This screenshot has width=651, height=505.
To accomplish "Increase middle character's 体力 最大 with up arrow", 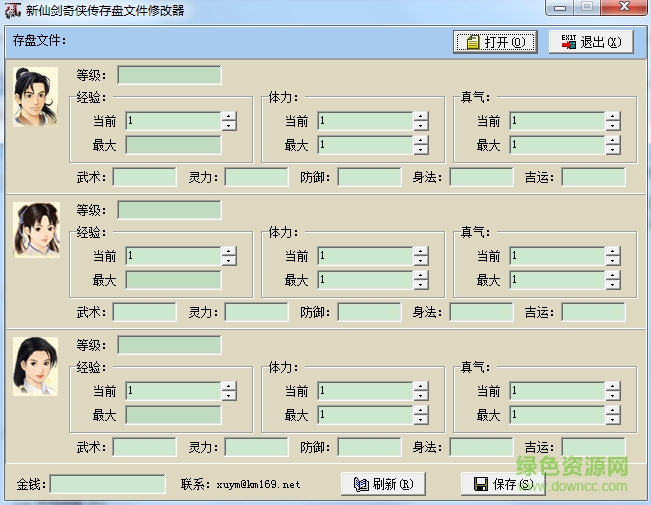I will 421,275.
